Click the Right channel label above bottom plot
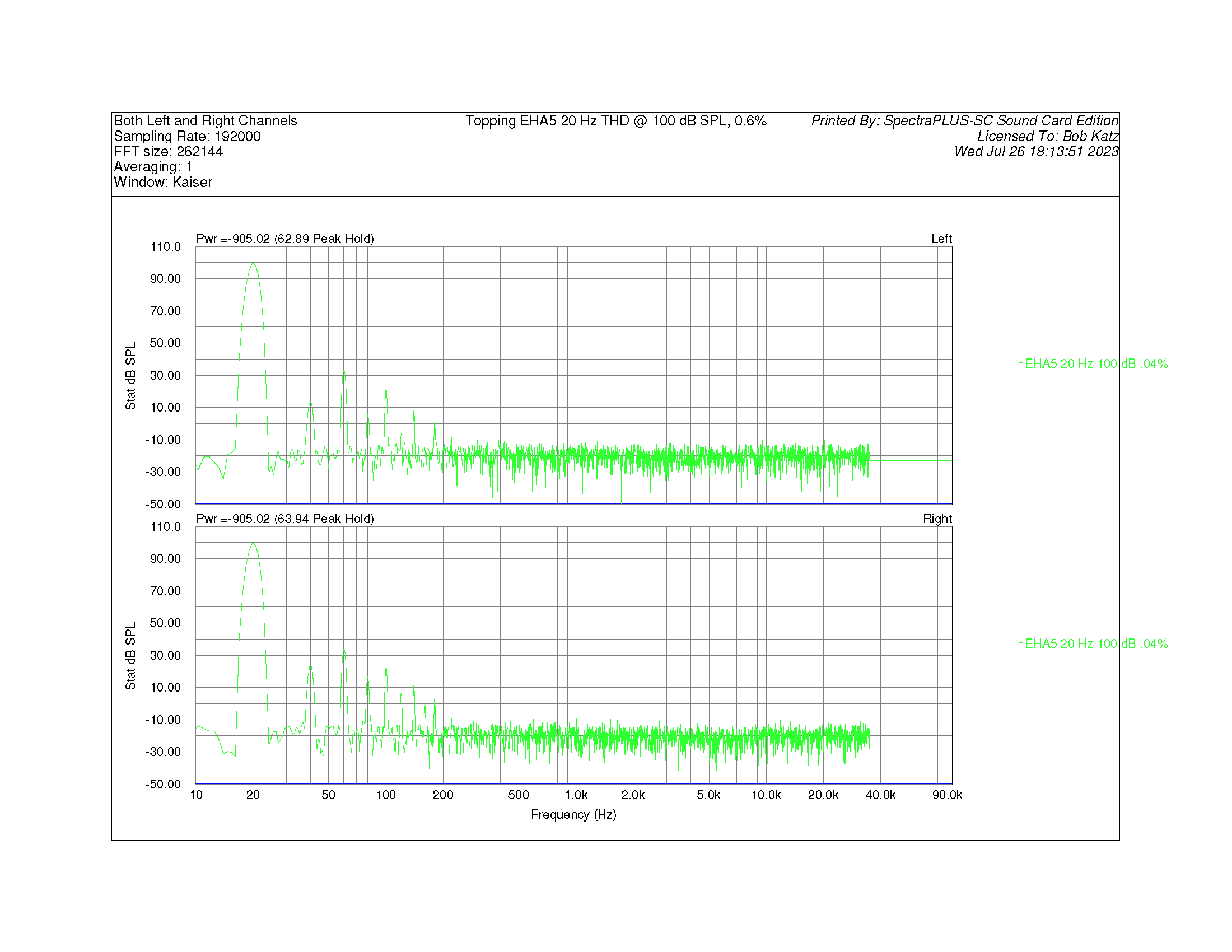 pyautogui.click(x=937, y=519)
